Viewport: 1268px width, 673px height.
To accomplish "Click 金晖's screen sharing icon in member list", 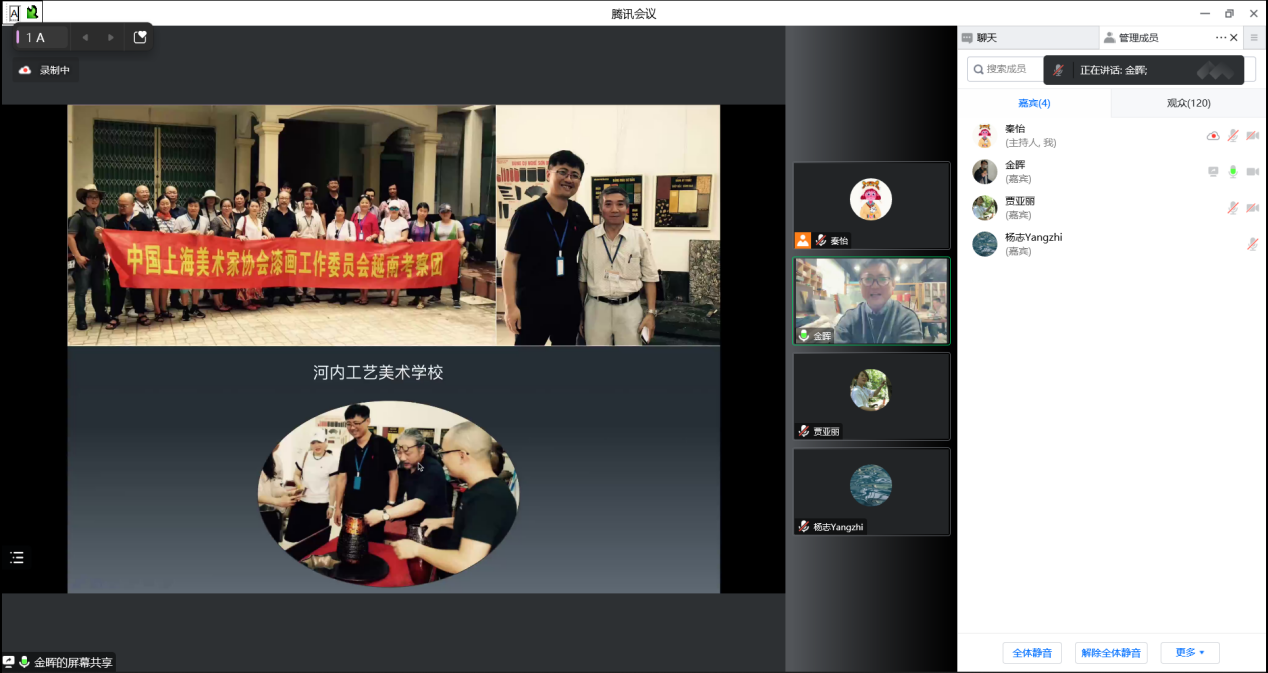I will (x=1213, y=171).
